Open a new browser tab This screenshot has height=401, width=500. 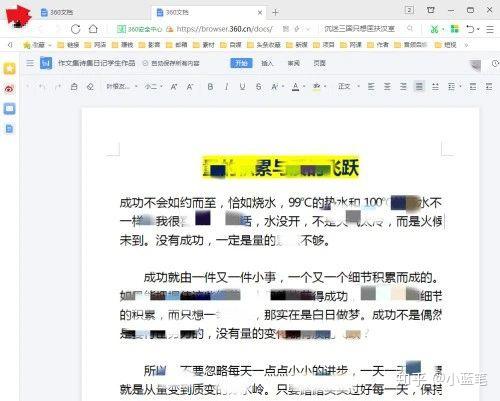pos(275,12)
